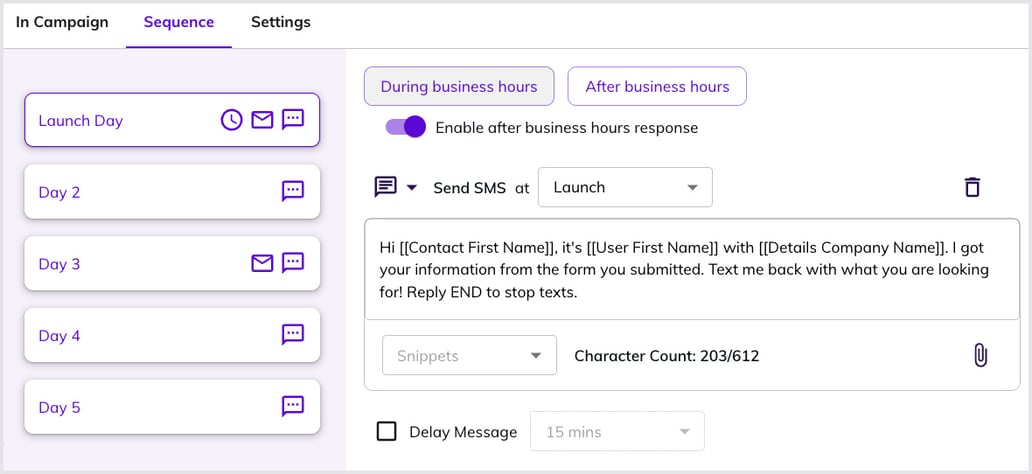The image size is (1032, 474).
Task: Click the SMS icon on Day 4
Action: click(293, 335)
